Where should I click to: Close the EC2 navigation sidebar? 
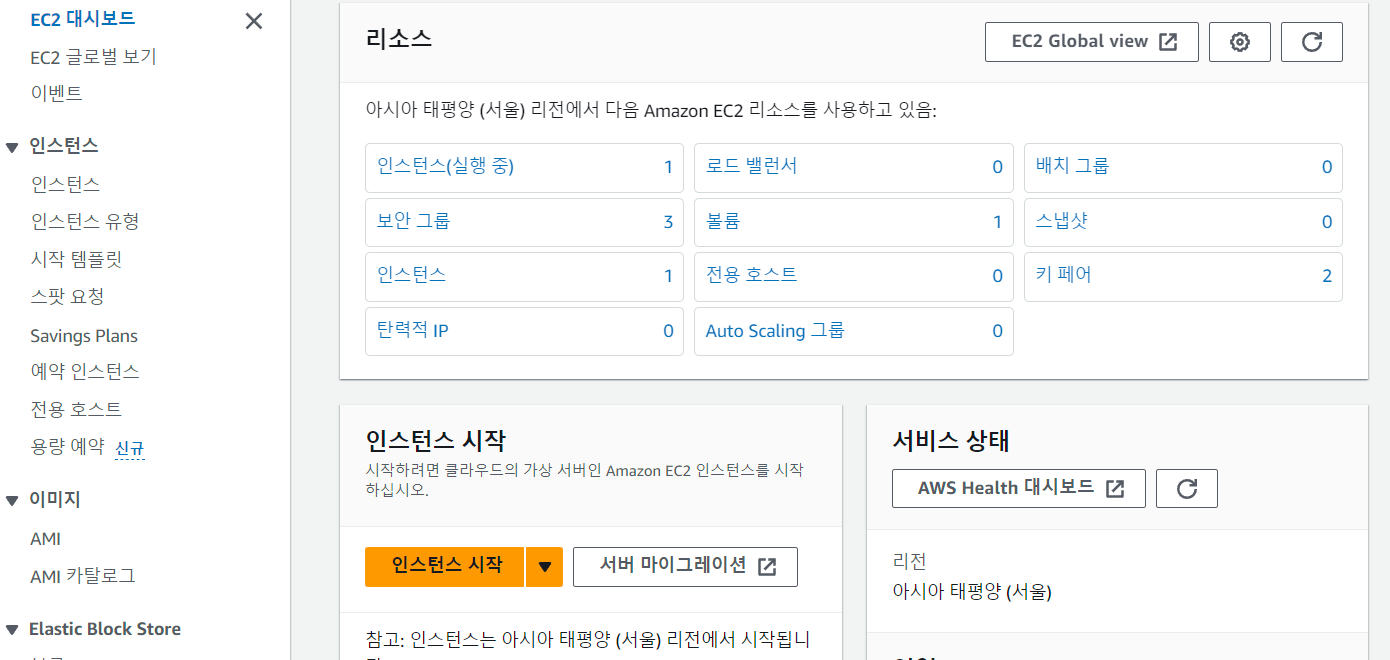point(254,21)
